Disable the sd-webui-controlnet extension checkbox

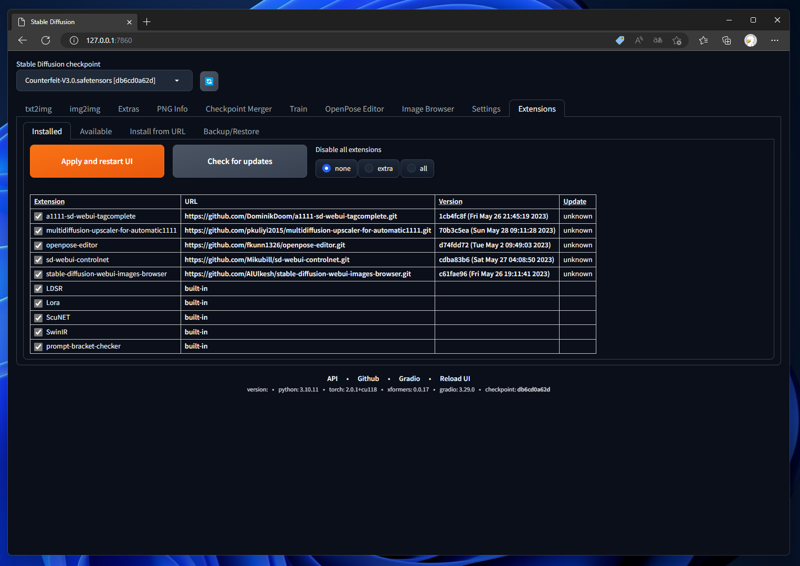point(39,259)
